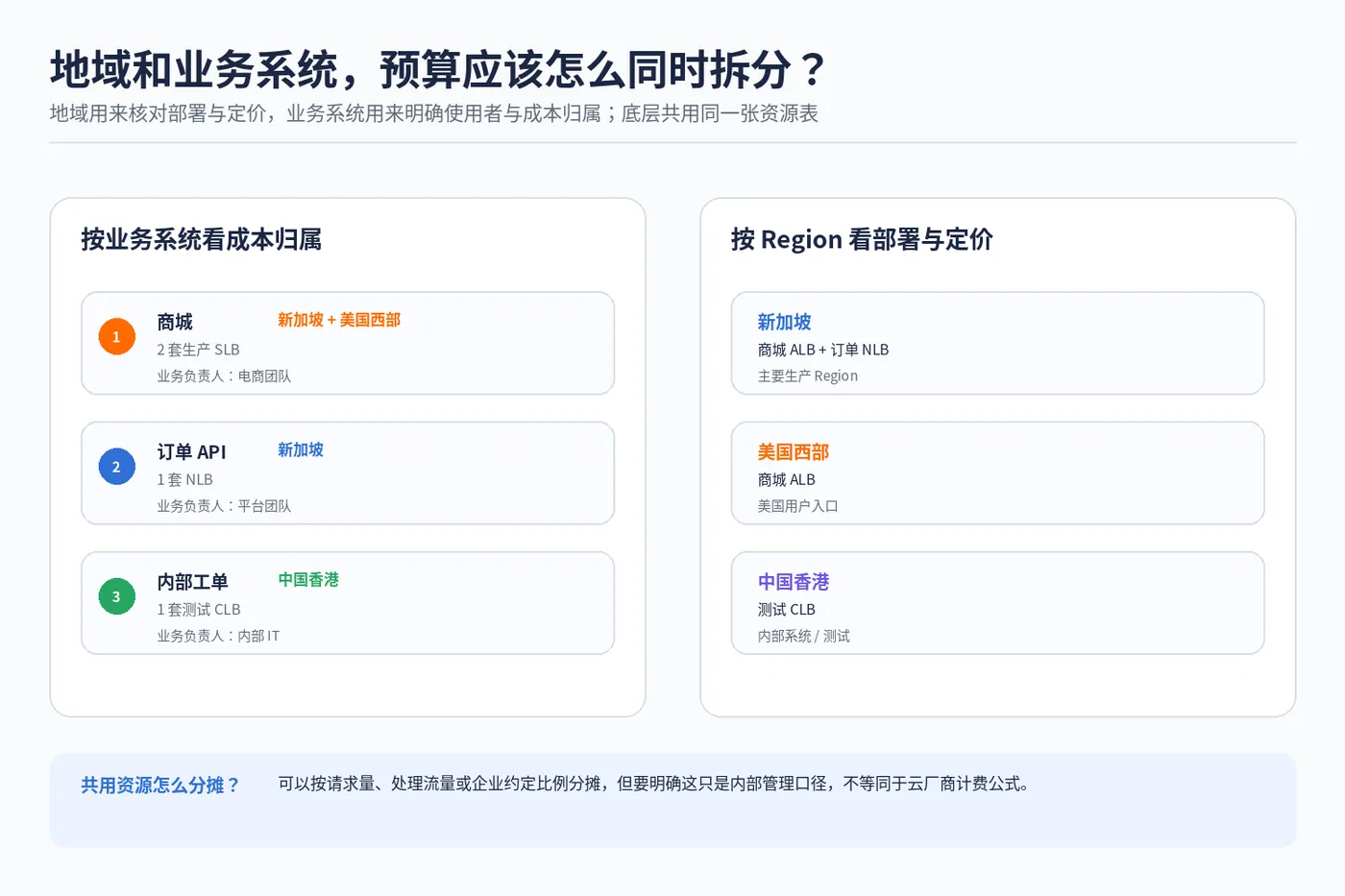
Task: Select the 新加坡 region card heading
Action: click(x=784, y=322)
